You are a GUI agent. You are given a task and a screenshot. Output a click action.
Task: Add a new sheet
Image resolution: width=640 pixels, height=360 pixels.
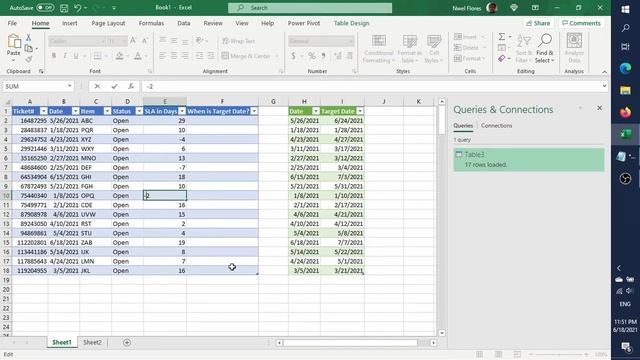(x=127, y=342)
